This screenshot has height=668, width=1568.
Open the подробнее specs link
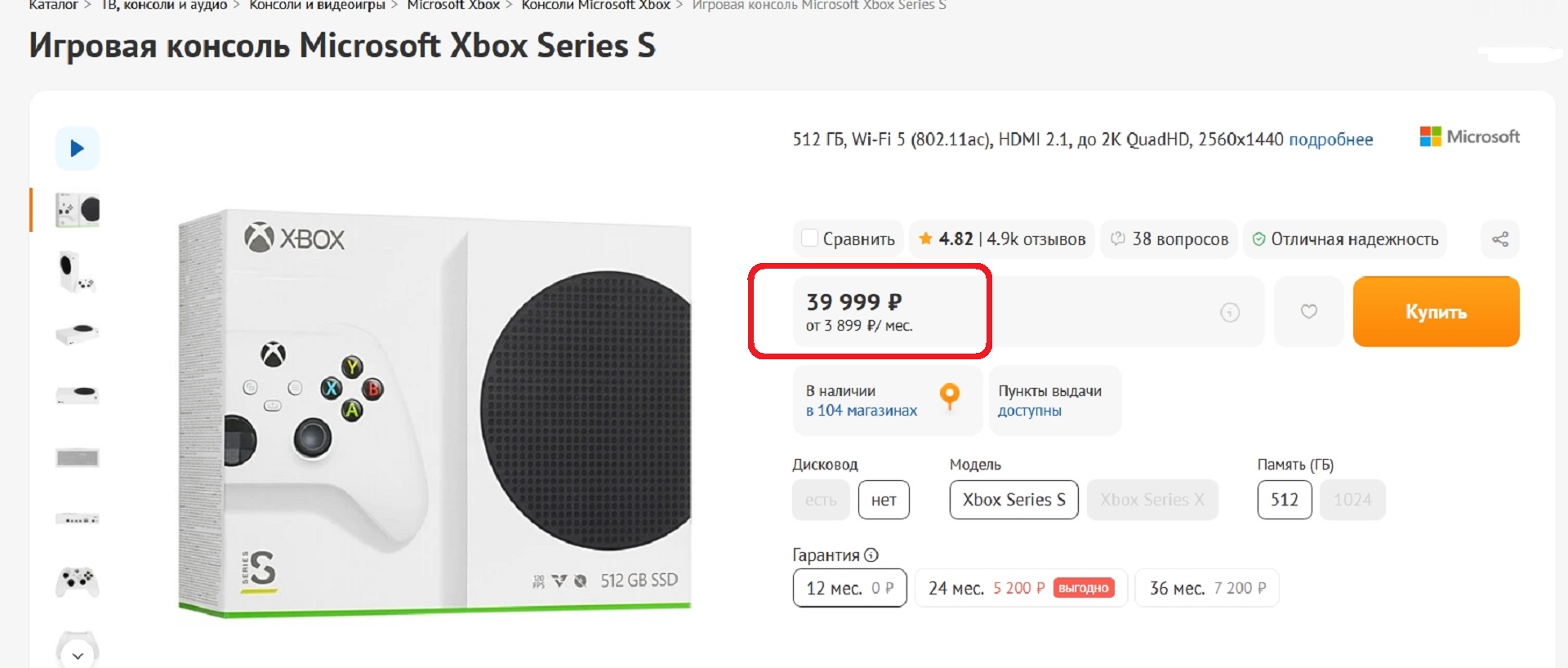pos(1330,140)
